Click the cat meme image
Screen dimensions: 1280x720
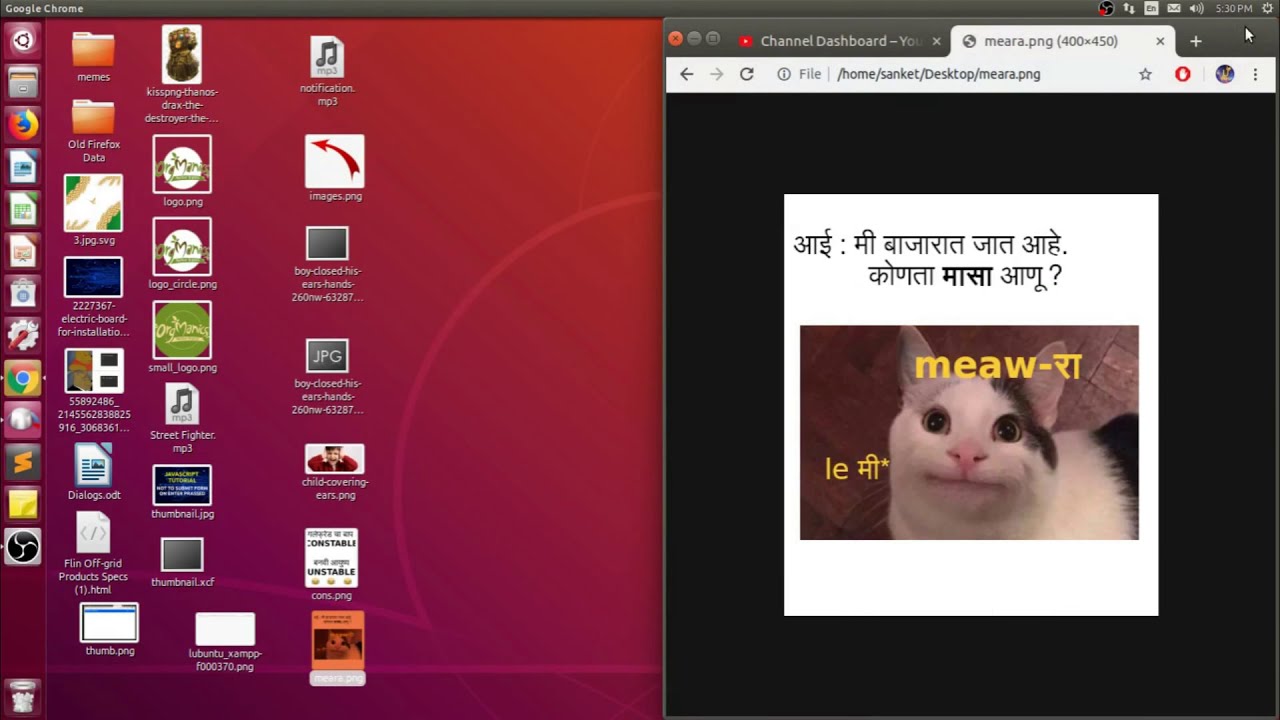tap(969, 432)
